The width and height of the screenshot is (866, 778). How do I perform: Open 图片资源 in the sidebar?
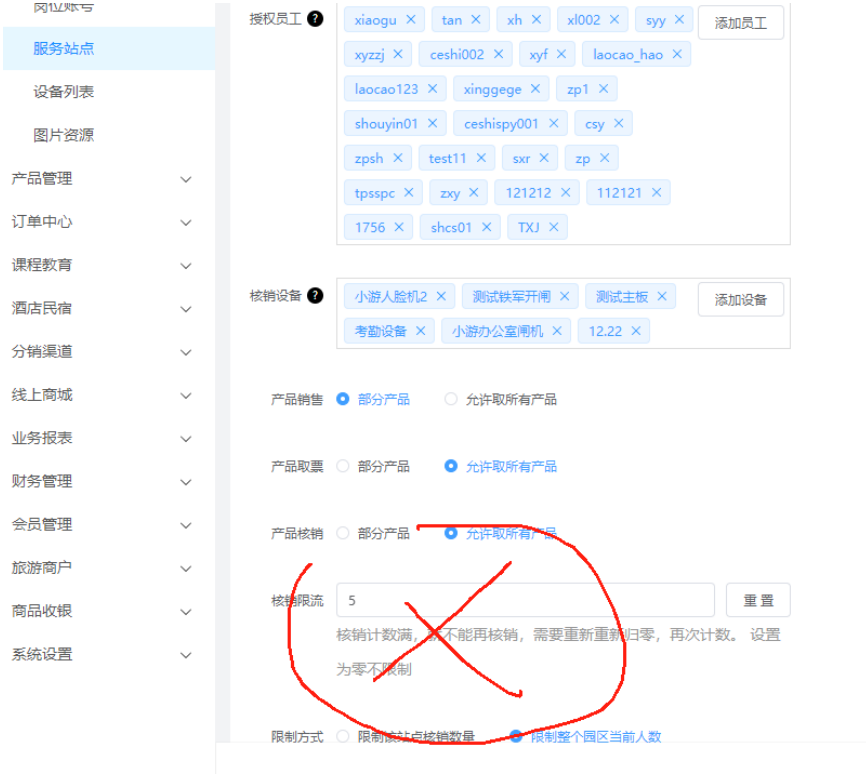pos(64,135)
